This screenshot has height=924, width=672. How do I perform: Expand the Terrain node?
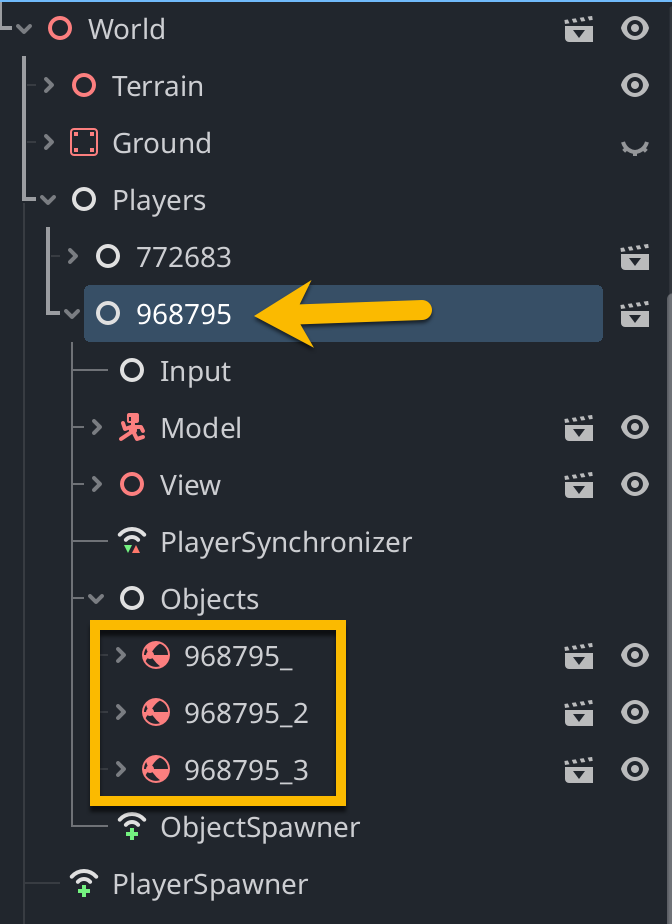click(50, 86)
